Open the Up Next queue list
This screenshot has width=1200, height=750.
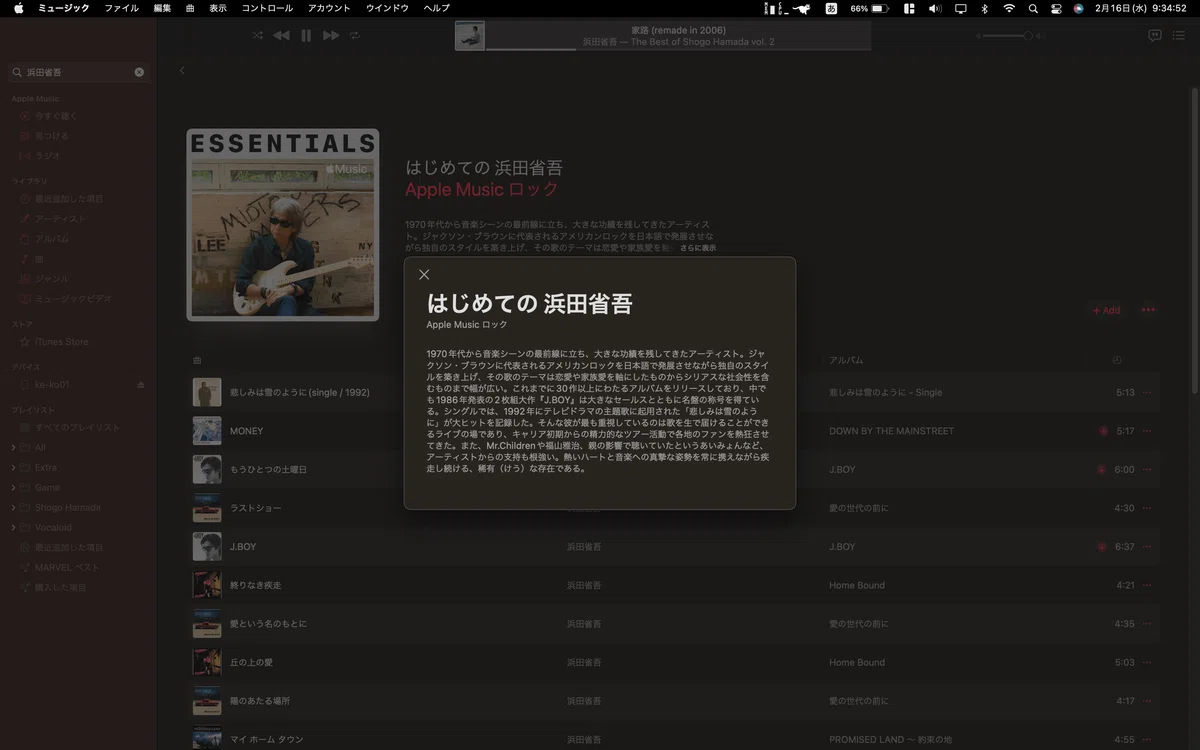(x=1180, y=35)
